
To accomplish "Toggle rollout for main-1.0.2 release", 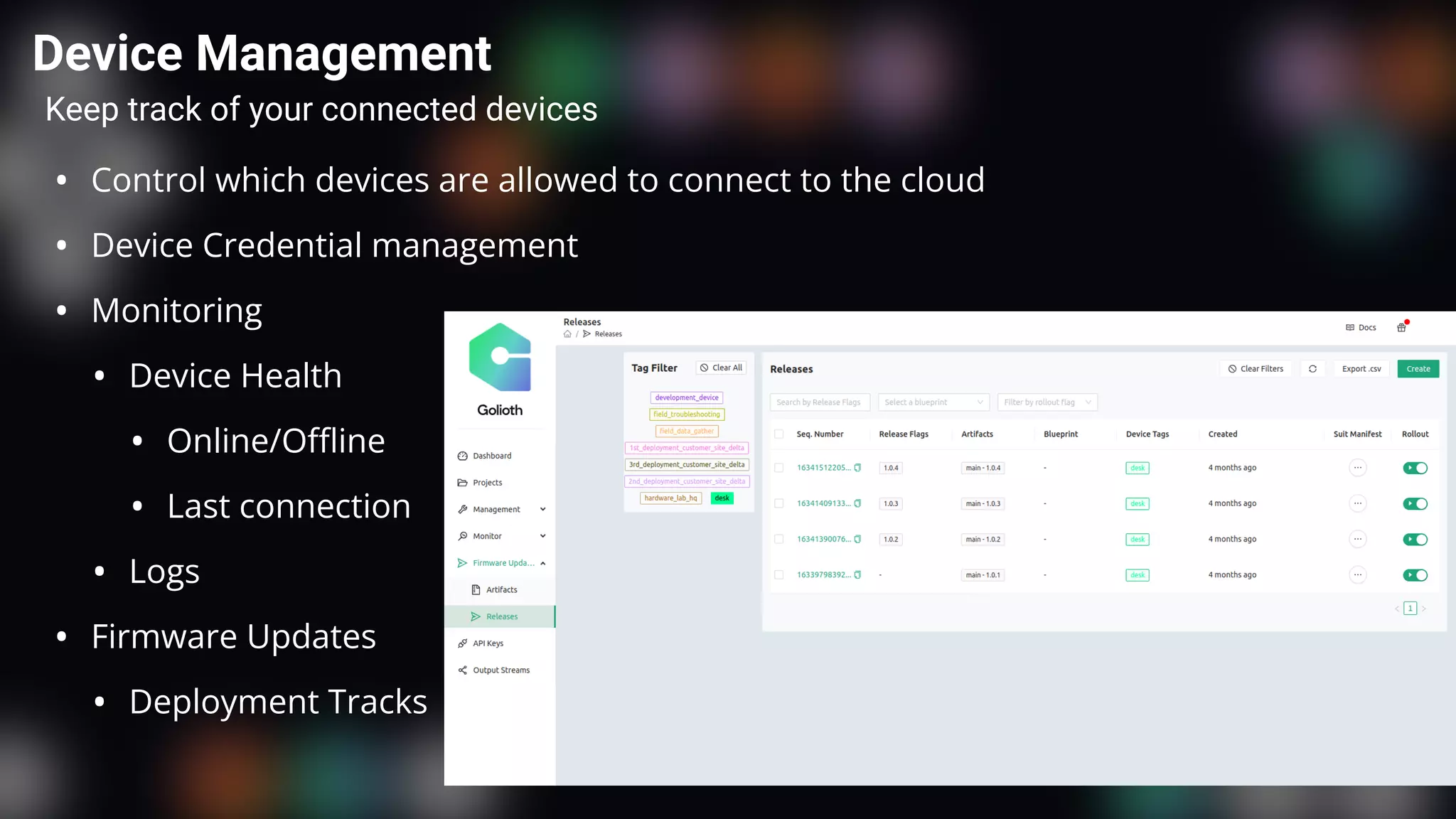I will point(1415,539).
